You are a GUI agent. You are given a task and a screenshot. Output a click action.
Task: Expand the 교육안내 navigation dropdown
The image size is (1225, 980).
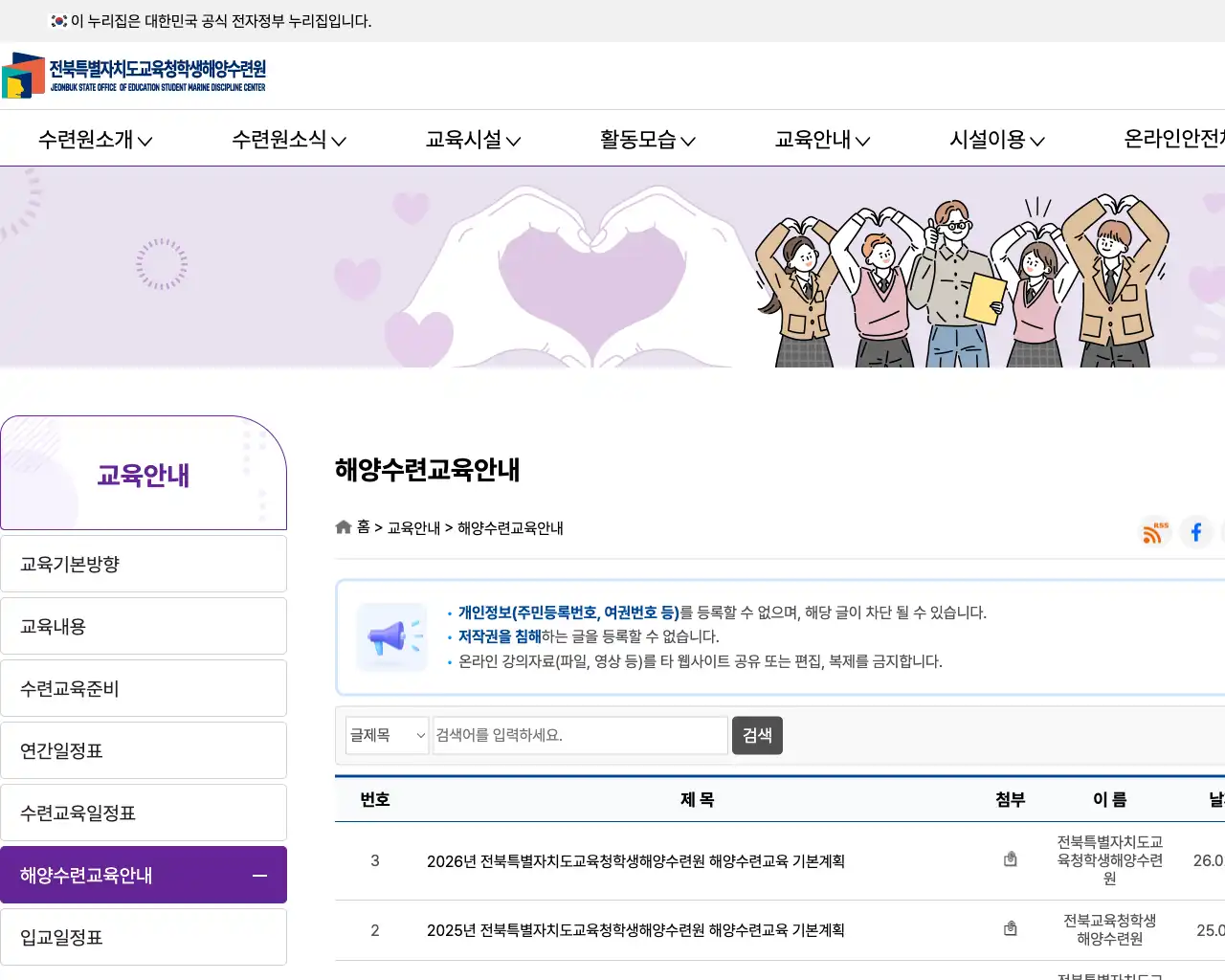(821, 139)
